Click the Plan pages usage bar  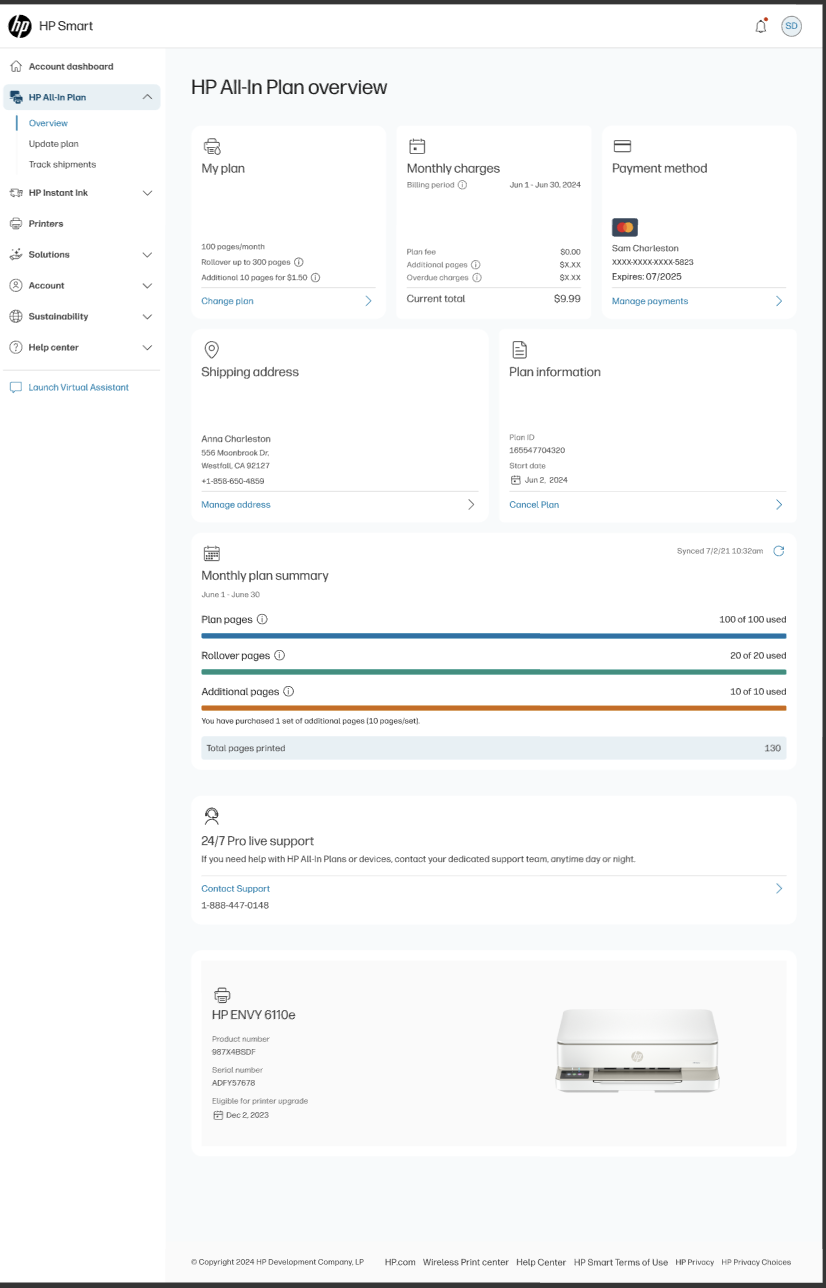pyautogui.click(x=493, y=635)
